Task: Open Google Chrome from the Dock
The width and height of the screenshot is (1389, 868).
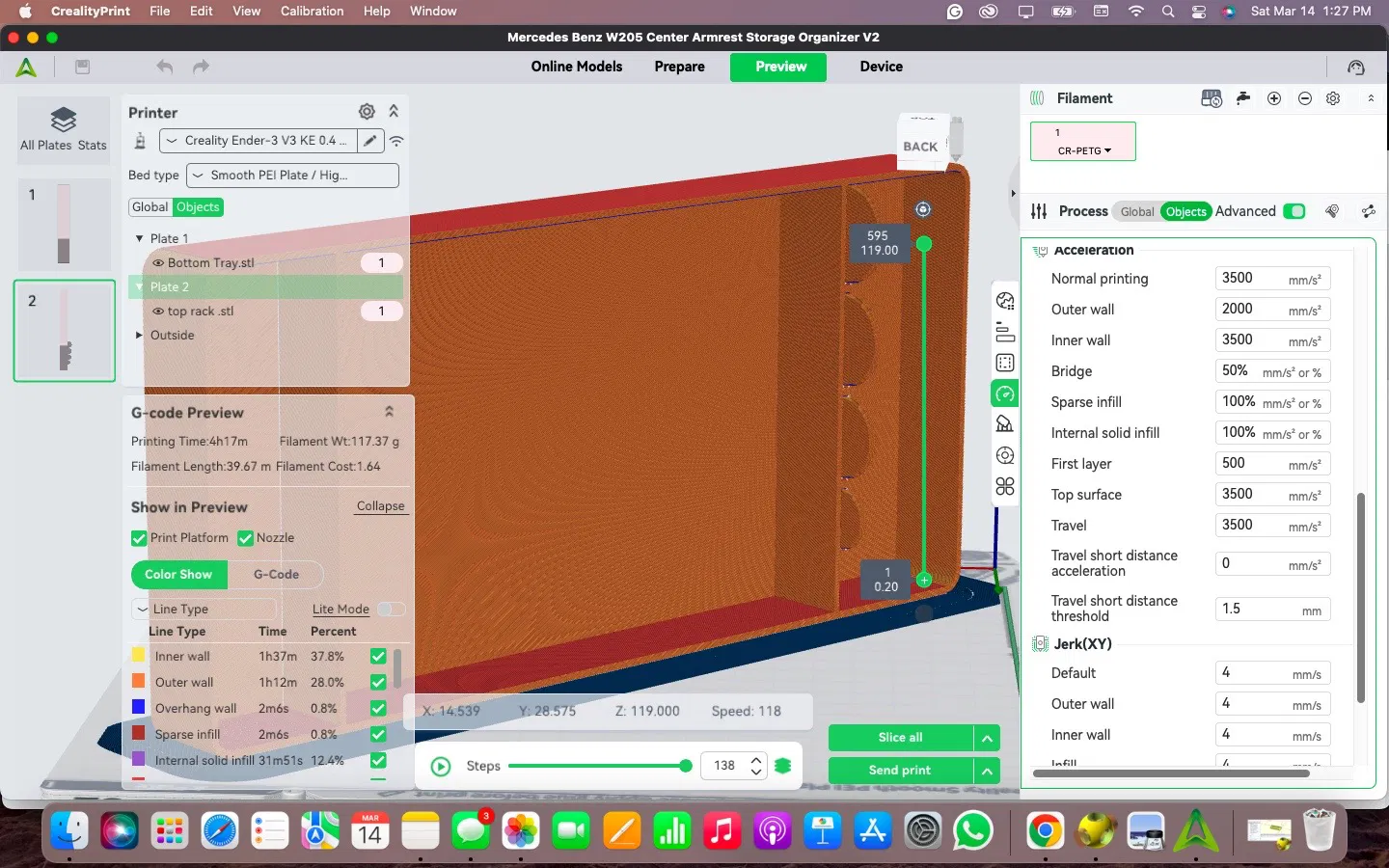Action: (x=1045, y=830)
